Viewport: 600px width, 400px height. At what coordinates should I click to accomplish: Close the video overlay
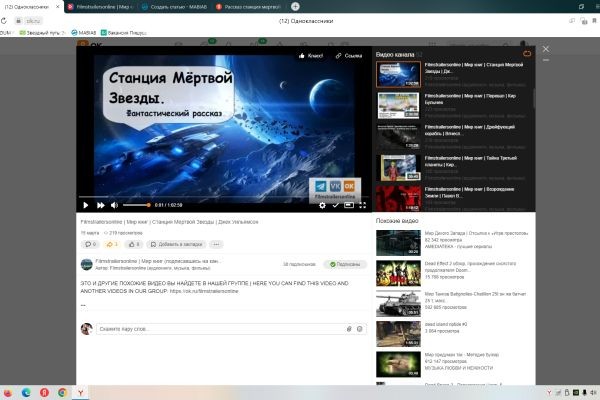point(546,49)
